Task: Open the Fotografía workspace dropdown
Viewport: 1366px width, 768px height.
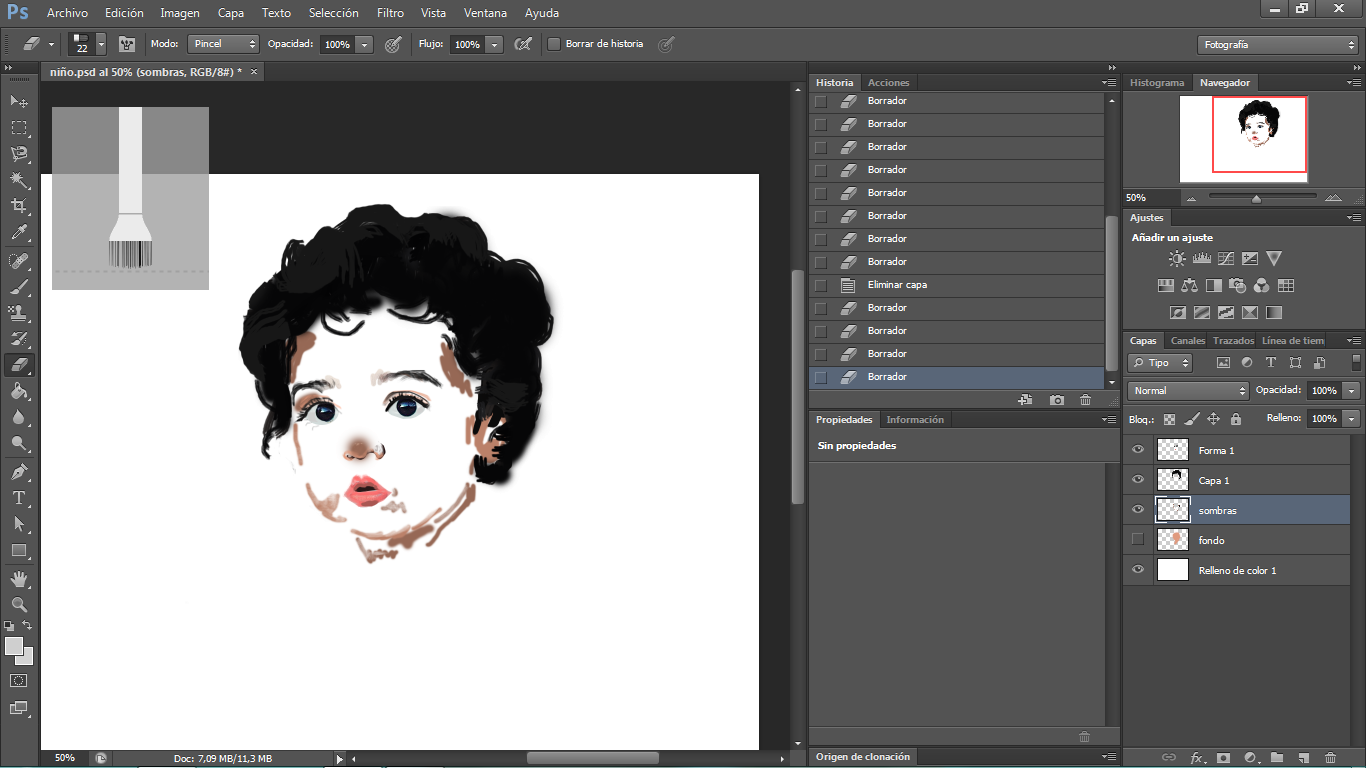Action: pyautogui.click(x=1277, y=44)
